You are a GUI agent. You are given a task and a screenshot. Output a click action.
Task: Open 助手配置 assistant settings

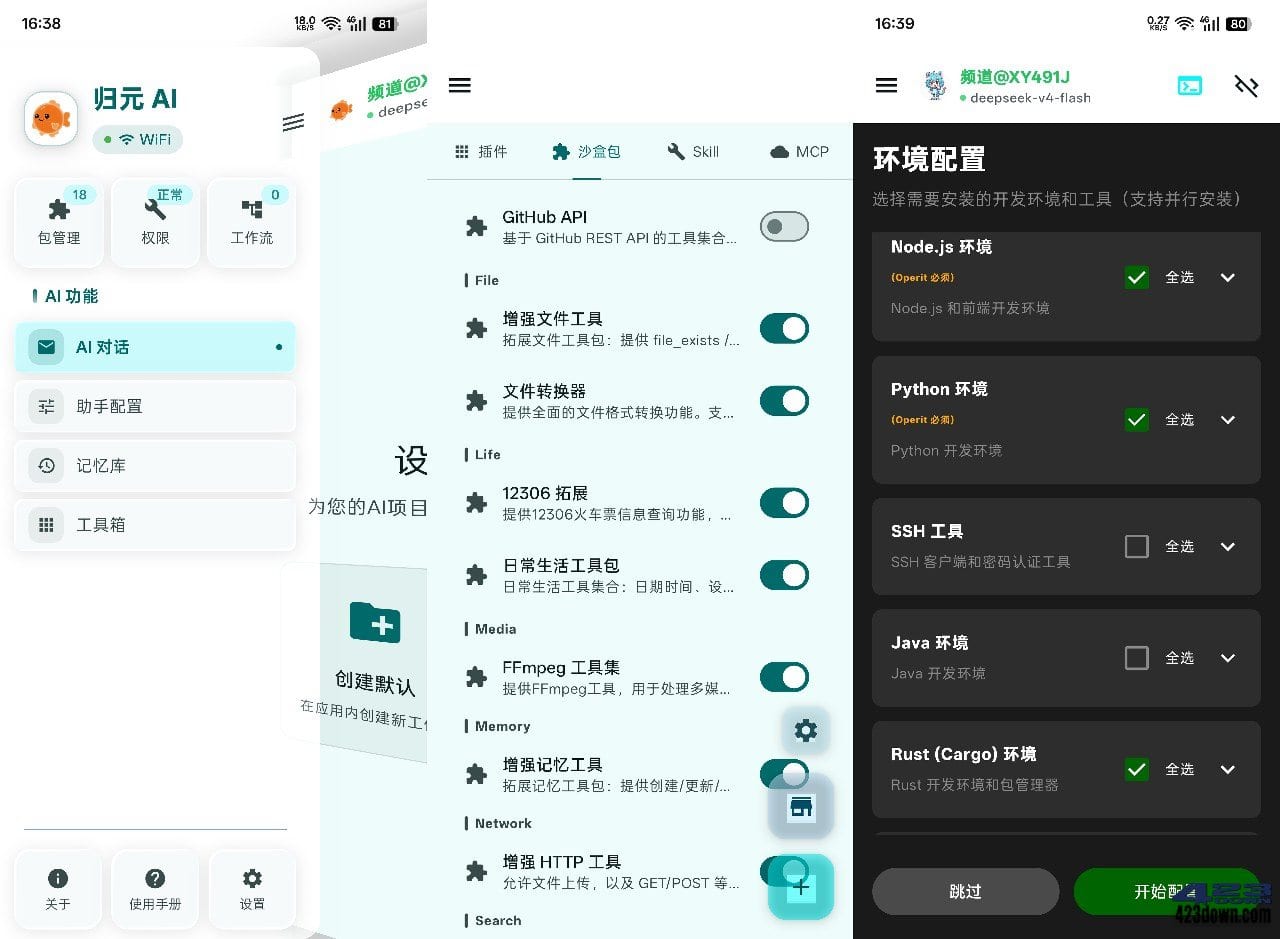point(155,406)
